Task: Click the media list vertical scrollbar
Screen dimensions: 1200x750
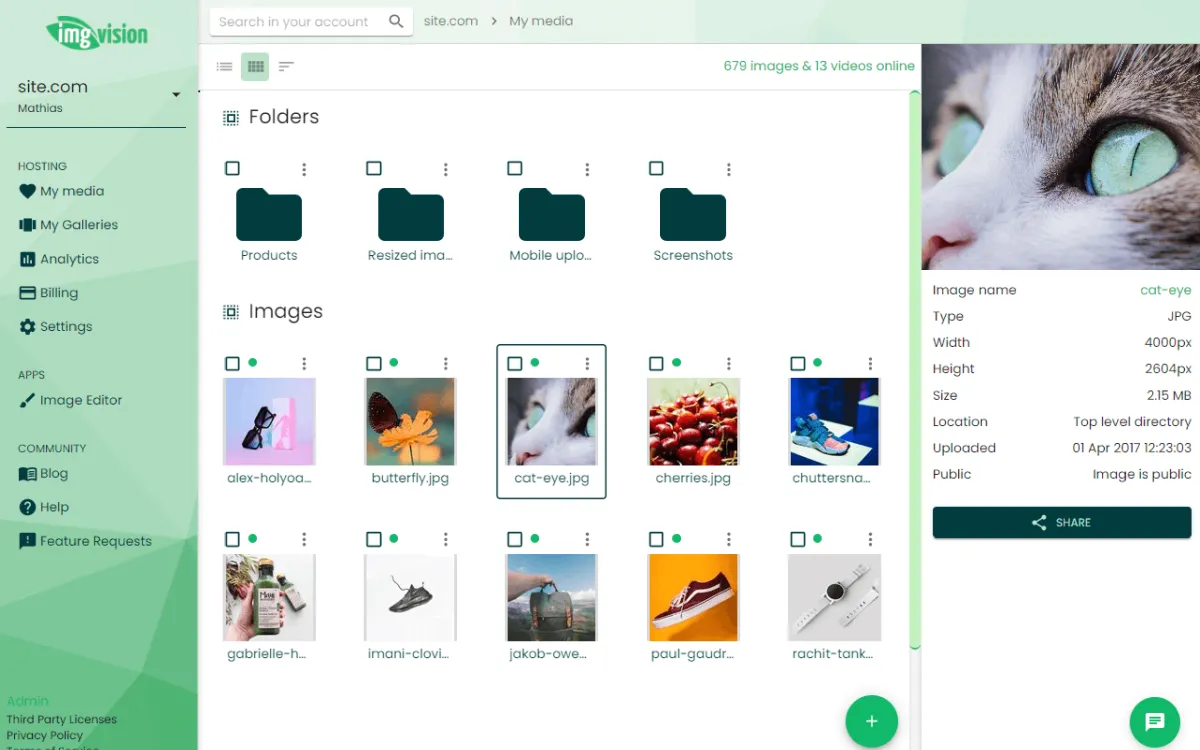Action: click(x=914, y=370)
